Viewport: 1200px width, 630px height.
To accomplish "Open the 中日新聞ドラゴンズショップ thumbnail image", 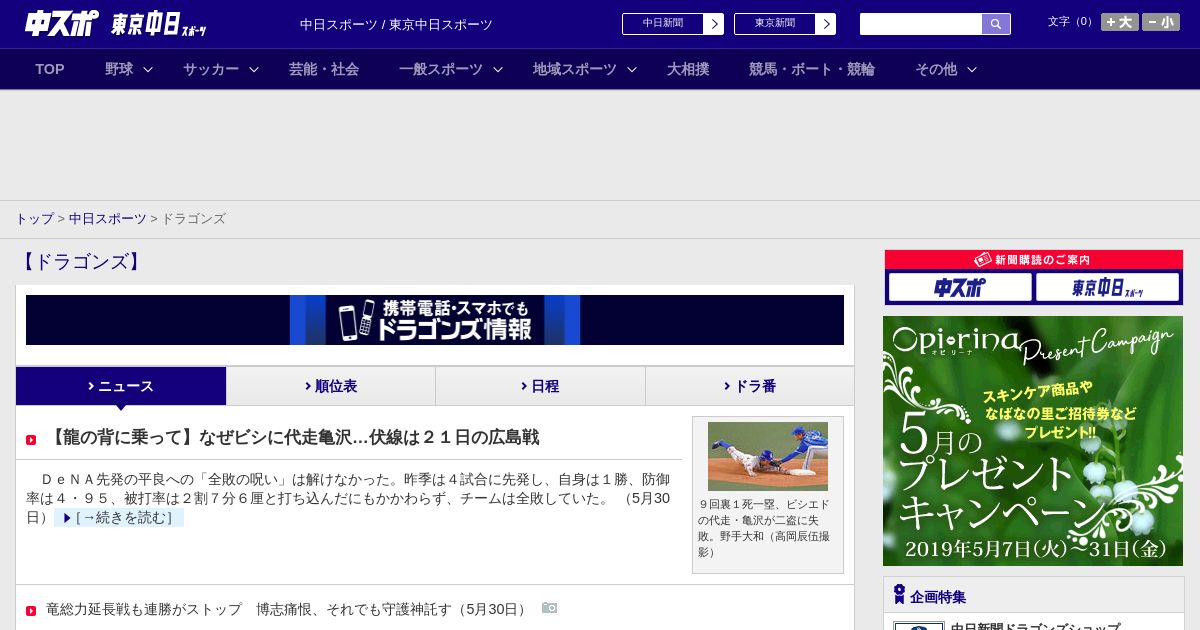I will pos(918,625).
